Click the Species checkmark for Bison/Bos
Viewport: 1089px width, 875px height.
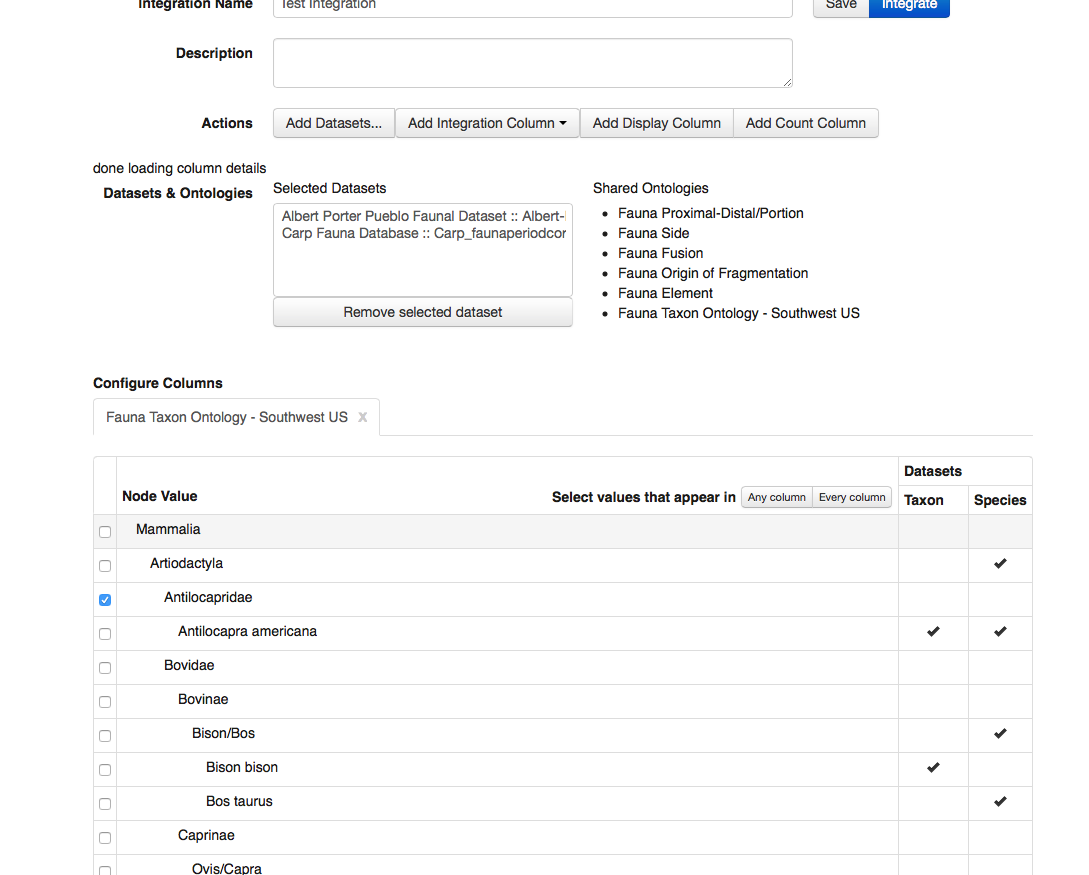1000,733
